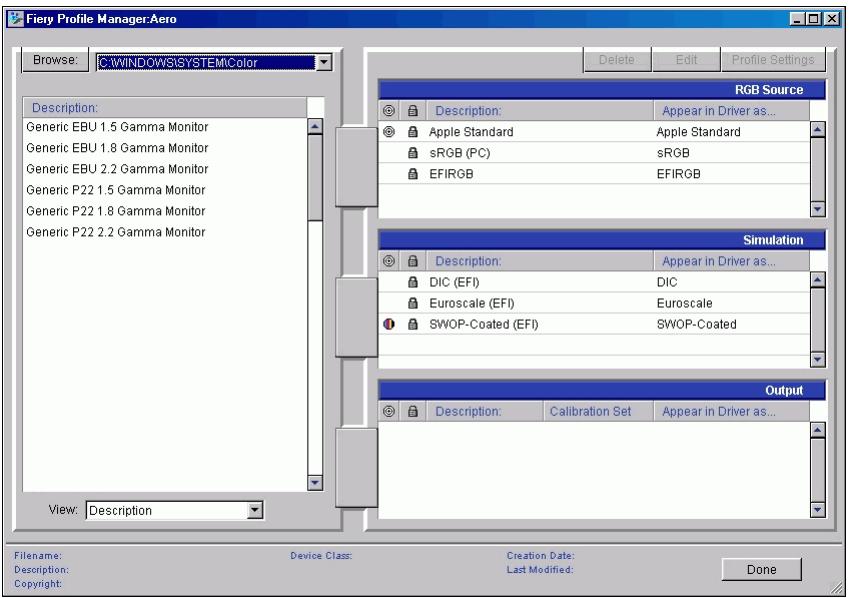Click default target icon in Simulation header
The height and width of the screenshot is (598, 850).
(x=389, y=261)
